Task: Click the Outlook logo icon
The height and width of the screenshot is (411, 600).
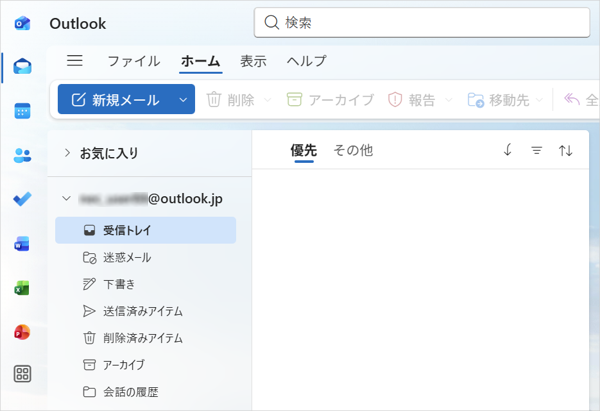Action: 22,23
